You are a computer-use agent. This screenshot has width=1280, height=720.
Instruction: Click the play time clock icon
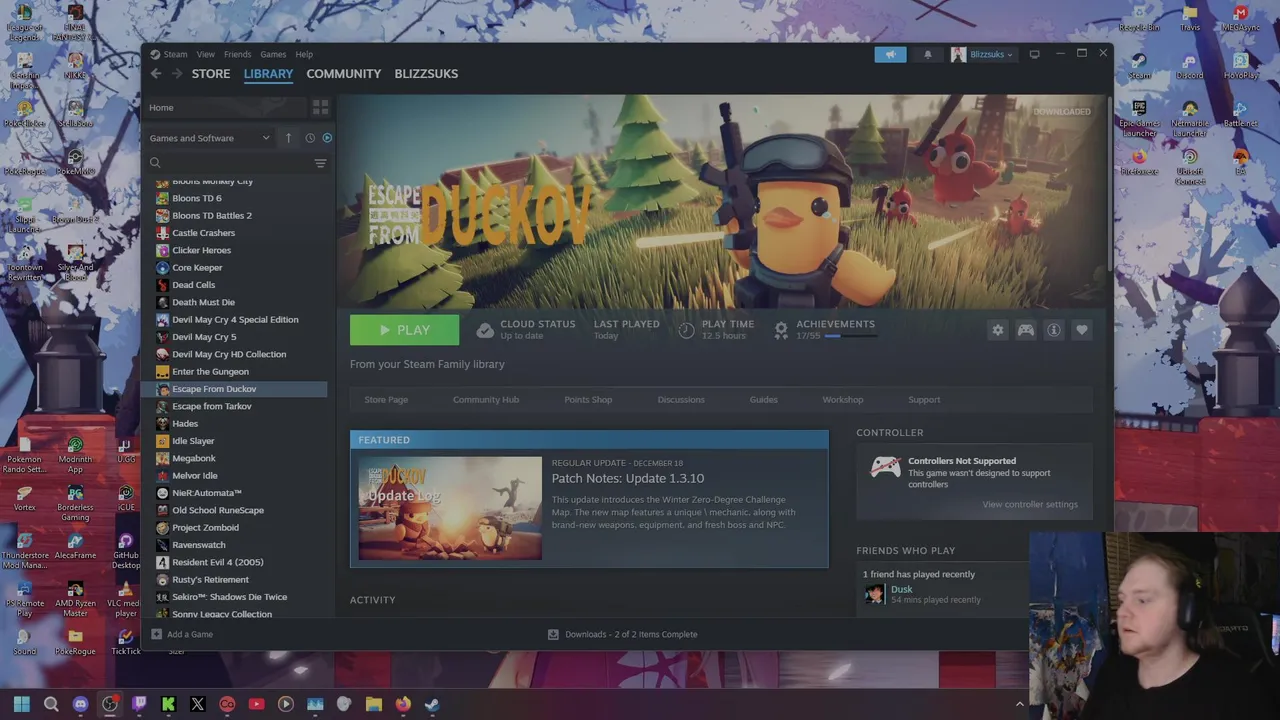click(x=686, y=330)
